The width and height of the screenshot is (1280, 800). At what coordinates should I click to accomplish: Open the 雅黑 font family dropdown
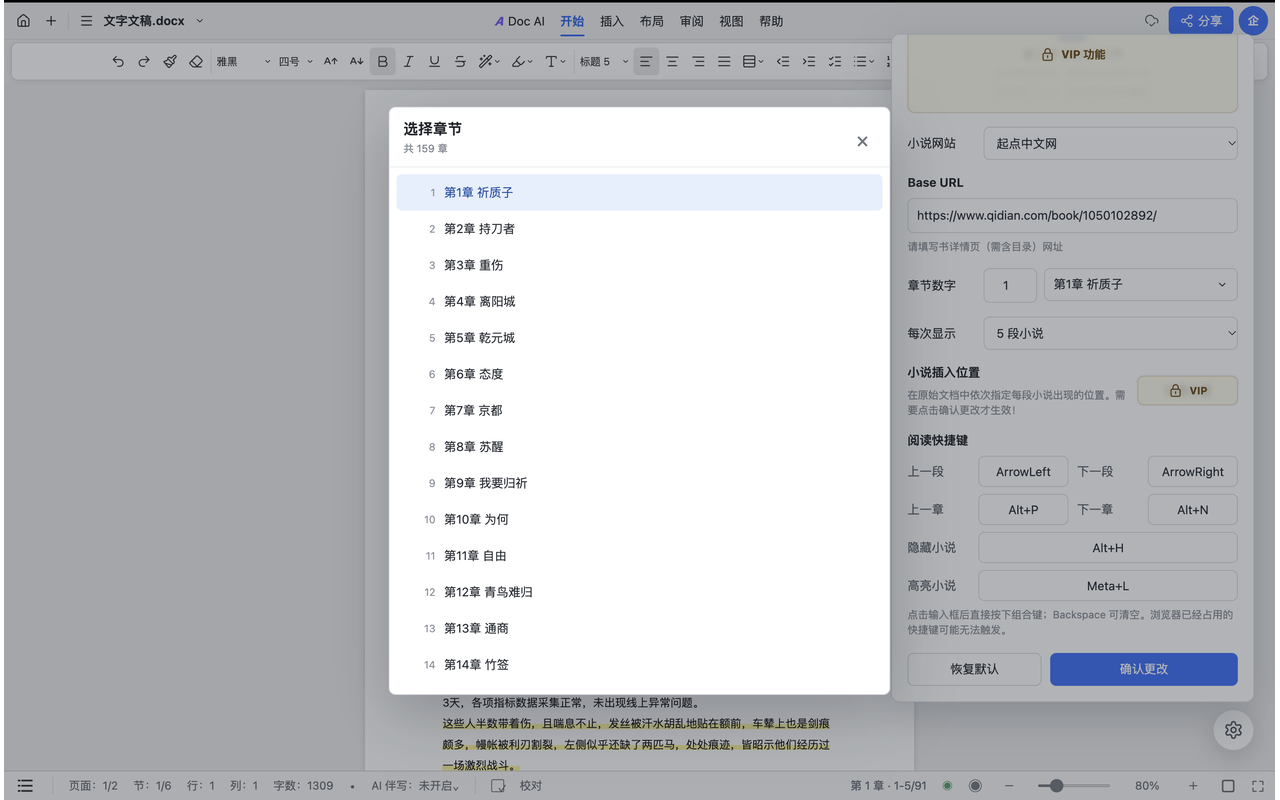coord(243,62)
